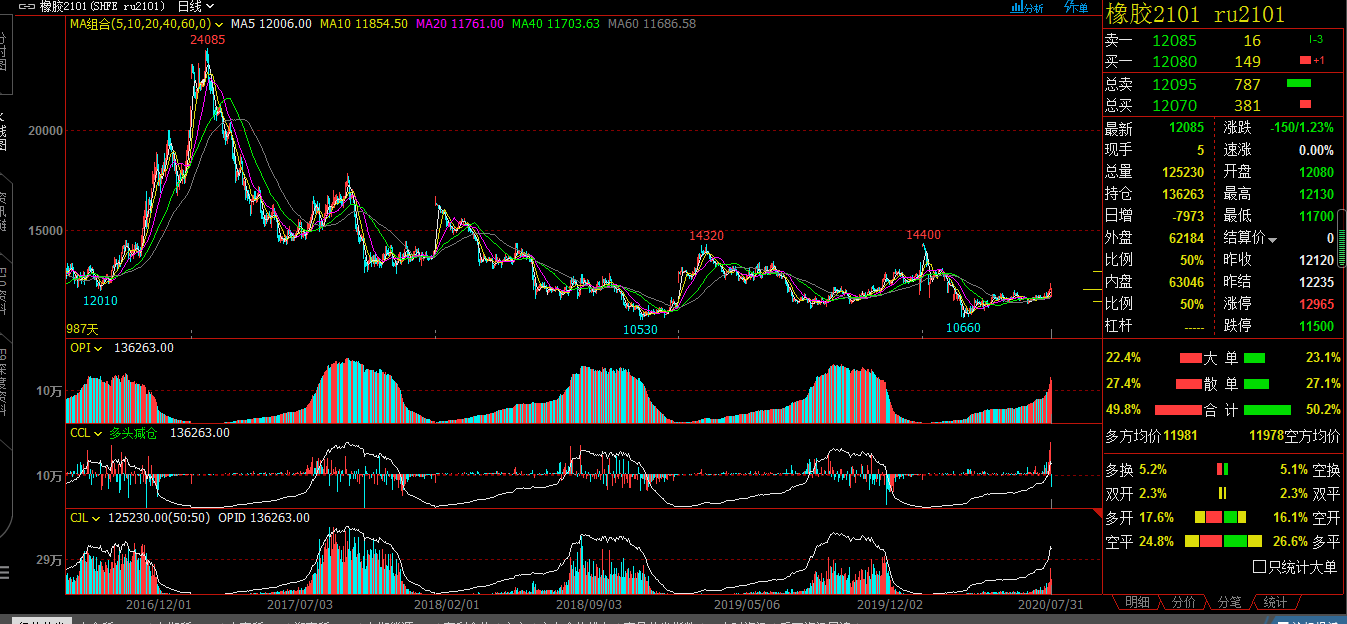
Task: Switch to the 统计 tab
Action: point(1275,602)
